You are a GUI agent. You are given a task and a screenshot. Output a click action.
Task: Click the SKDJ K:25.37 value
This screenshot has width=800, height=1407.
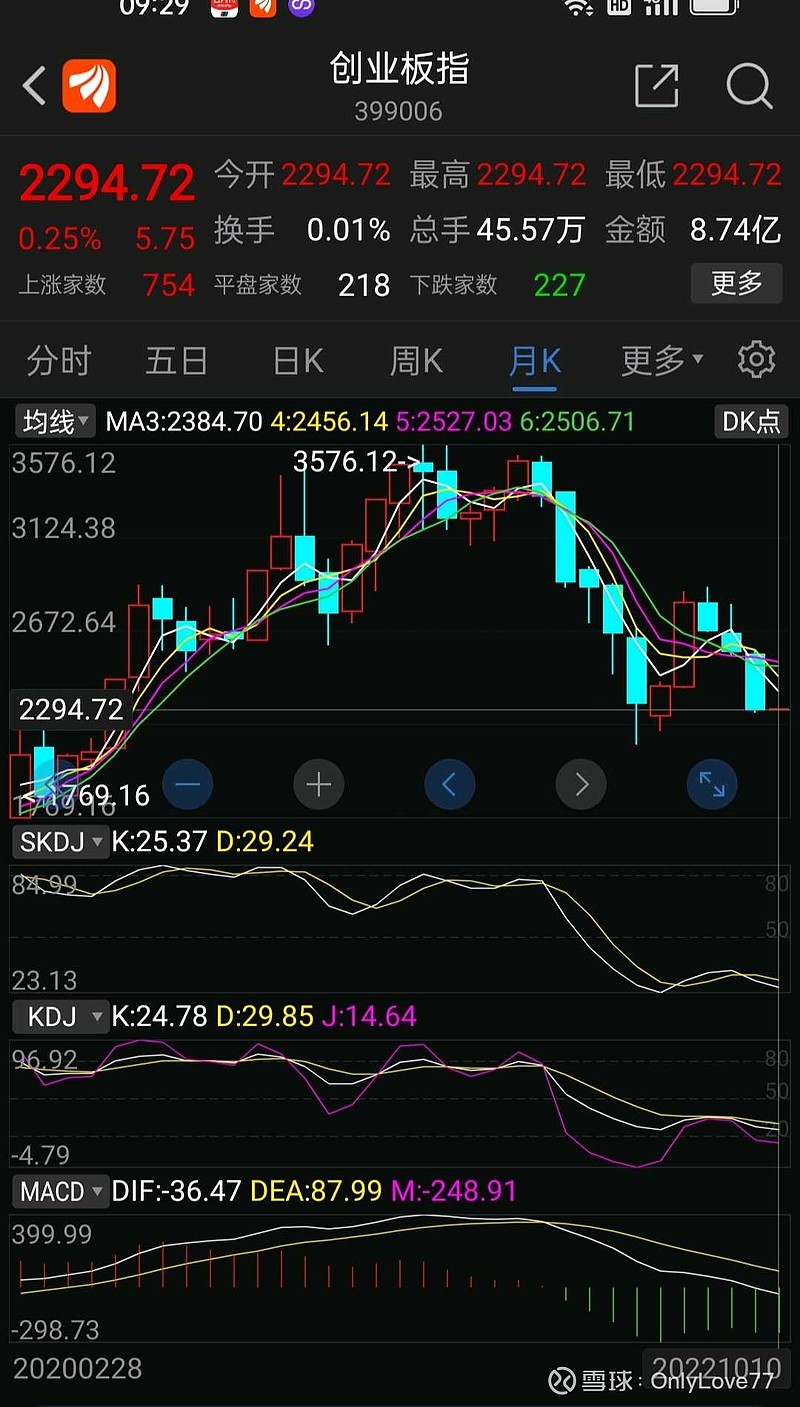point(160,842)
